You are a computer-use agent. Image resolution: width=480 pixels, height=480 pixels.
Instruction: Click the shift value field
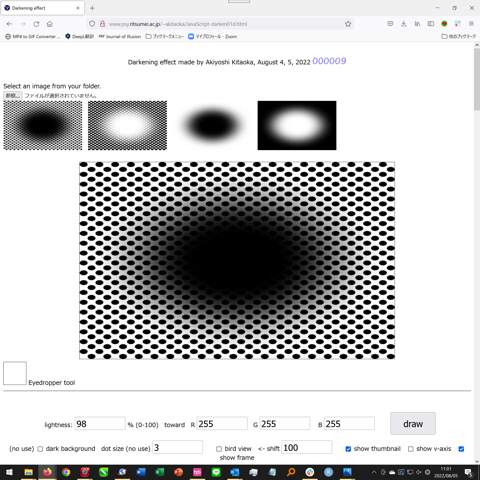point(307,447)
